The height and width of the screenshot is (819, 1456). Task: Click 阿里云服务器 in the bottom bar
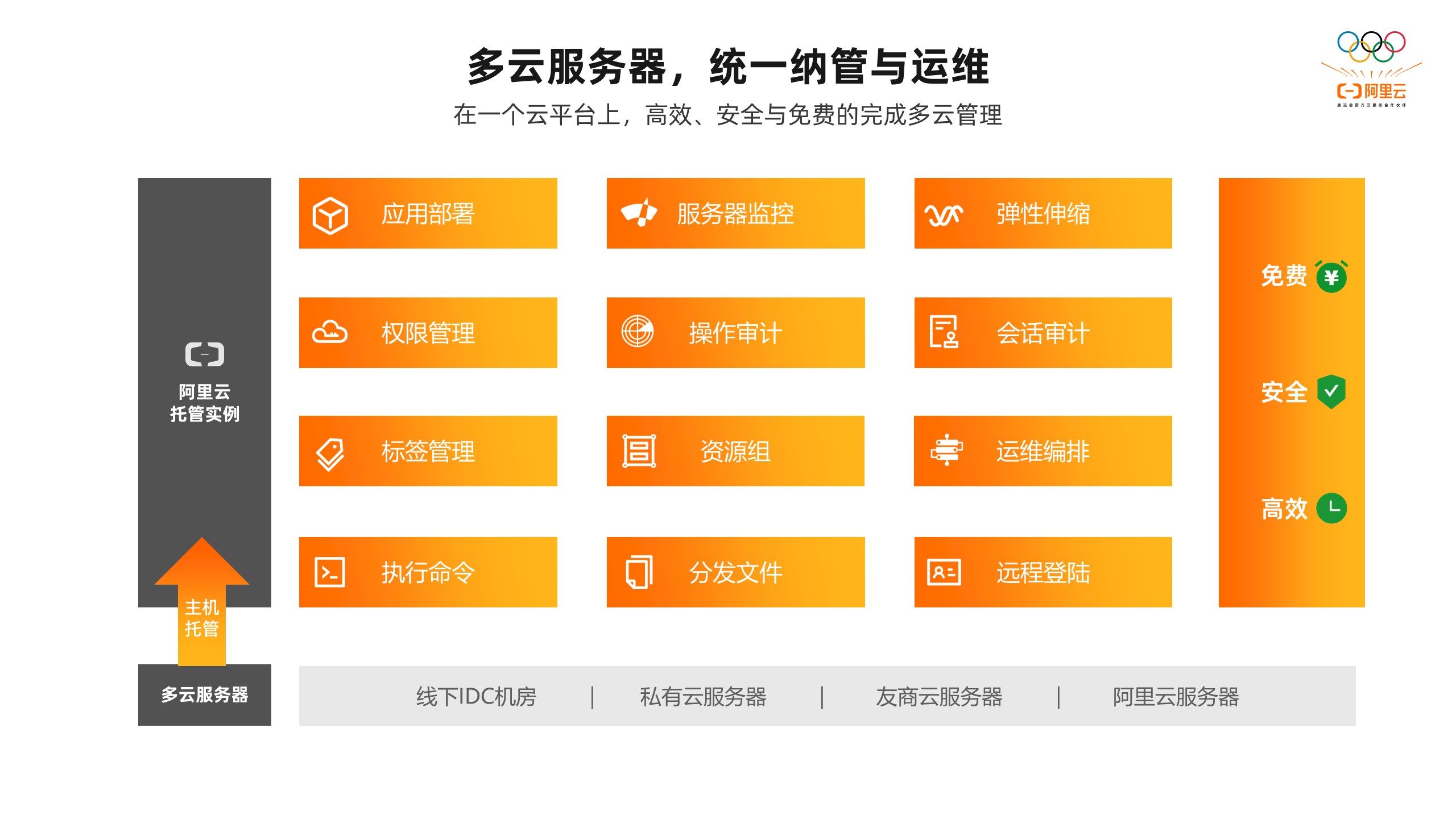pos(1176,697)
